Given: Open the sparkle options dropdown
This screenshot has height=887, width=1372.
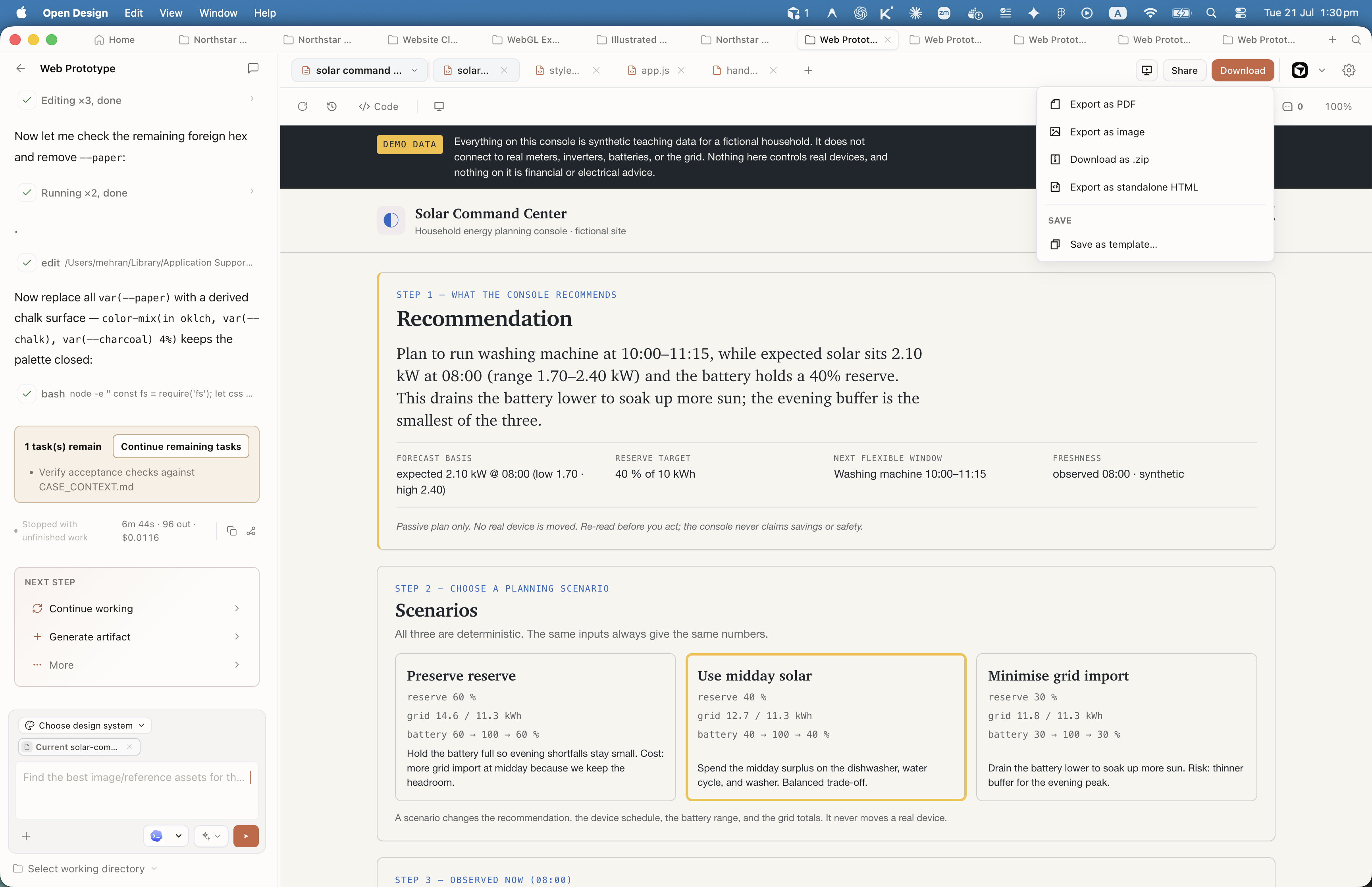Looking at the screenshot, I should 211,836.
